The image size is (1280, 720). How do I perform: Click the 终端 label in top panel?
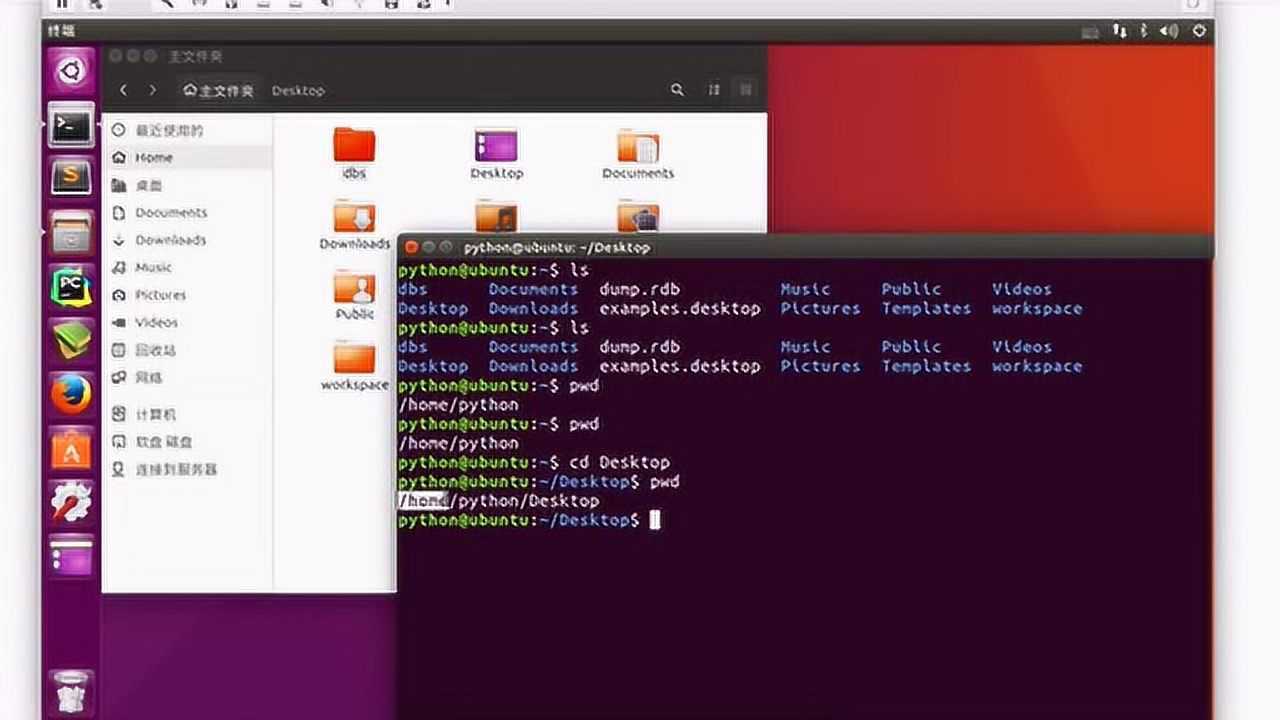coord(61,31)
